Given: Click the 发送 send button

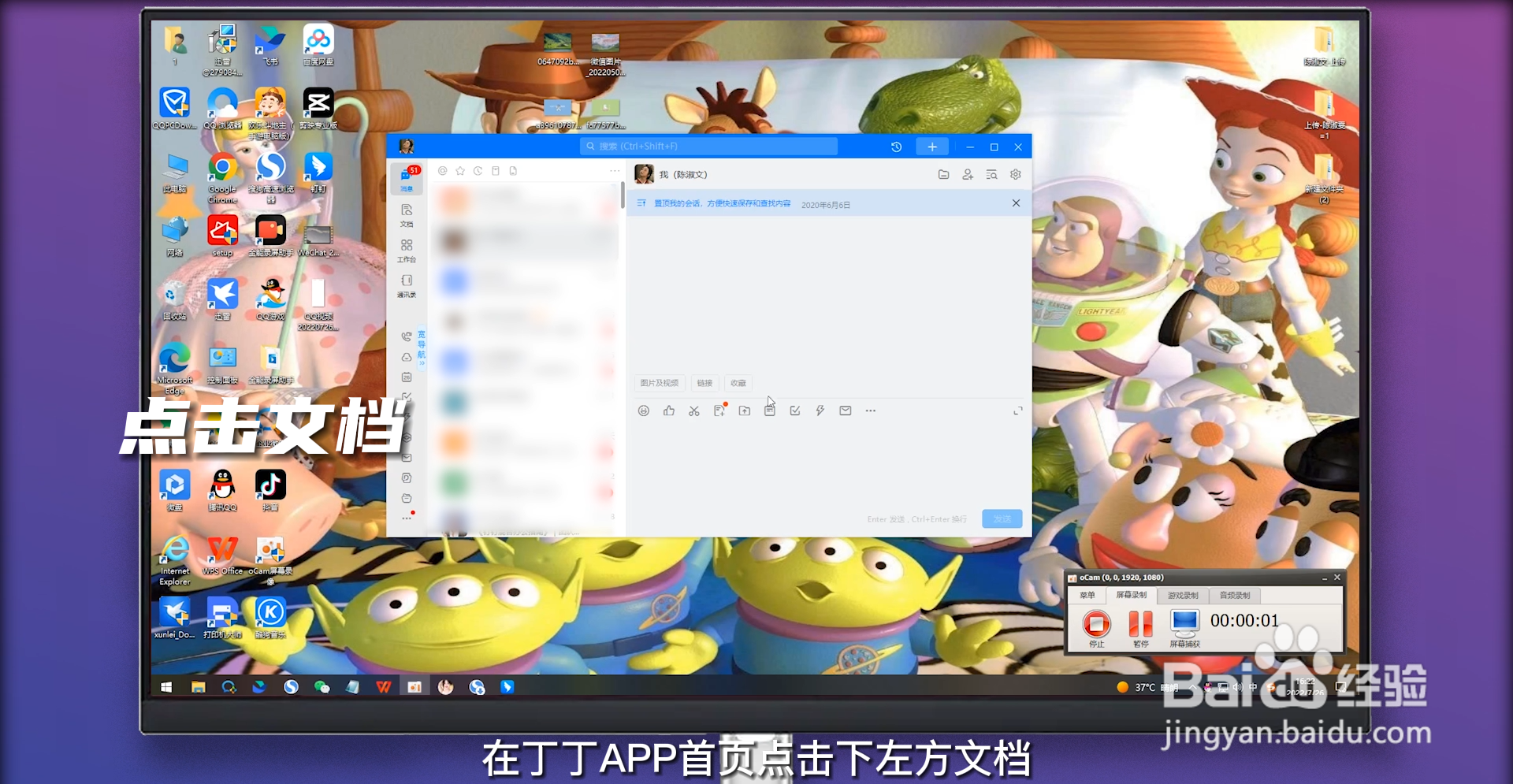Looking at the screenshot, I should [1002, 518].
